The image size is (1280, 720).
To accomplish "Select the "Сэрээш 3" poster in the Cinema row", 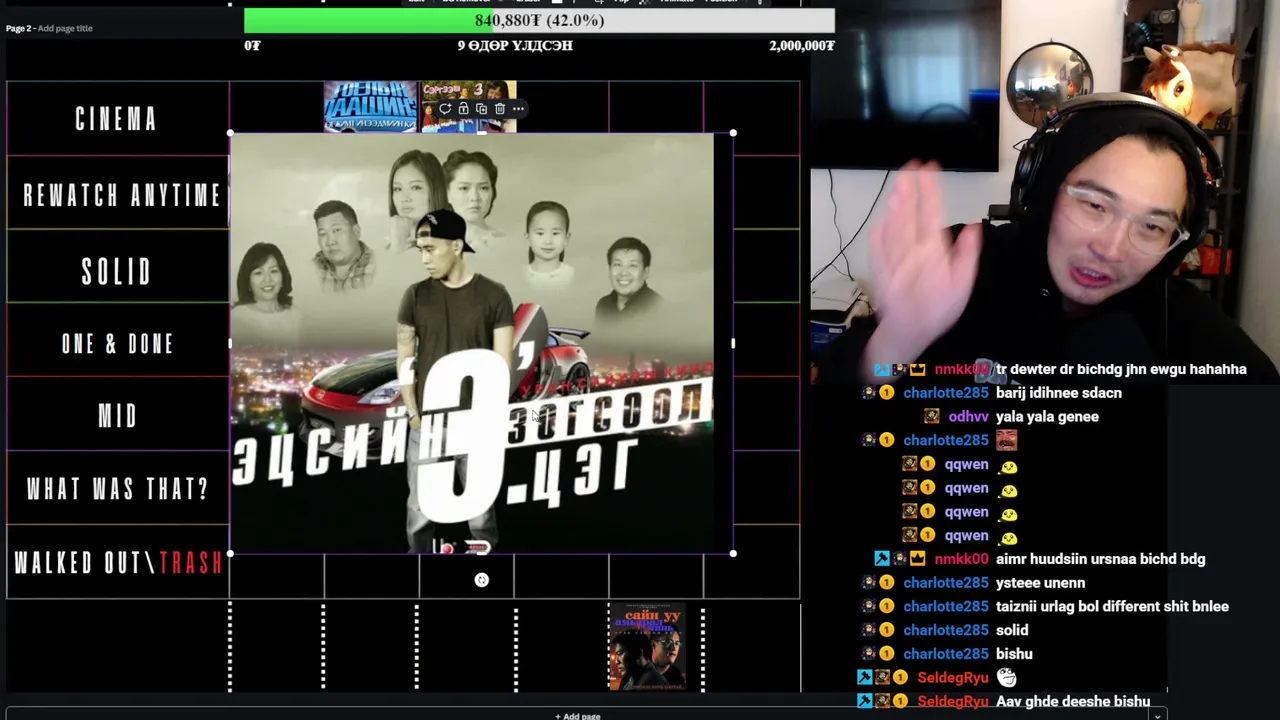I will (x=468, y=106).
